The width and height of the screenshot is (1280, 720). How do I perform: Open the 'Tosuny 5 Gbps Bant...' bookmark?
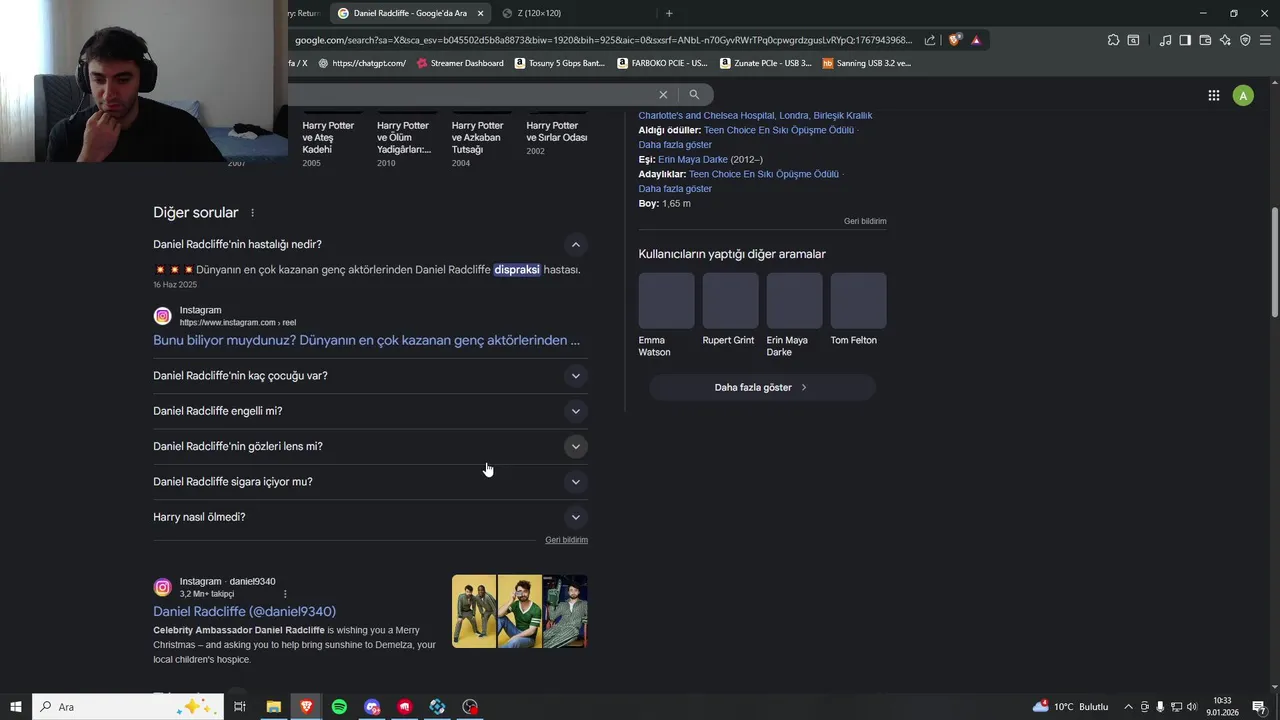(560, 63)
